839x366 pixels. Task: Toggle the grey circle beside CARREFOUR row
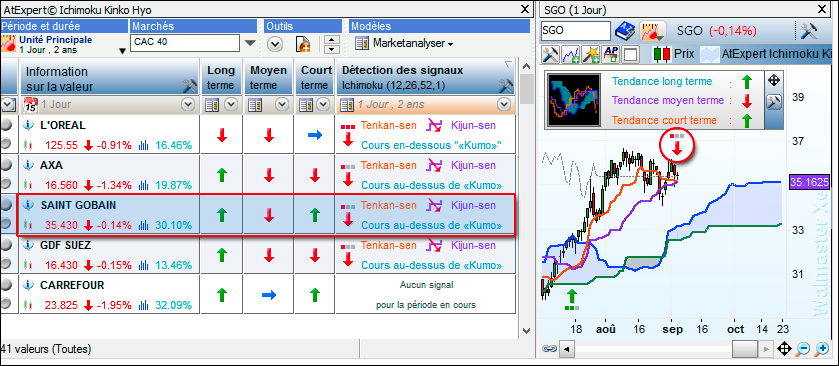[5, 285]
